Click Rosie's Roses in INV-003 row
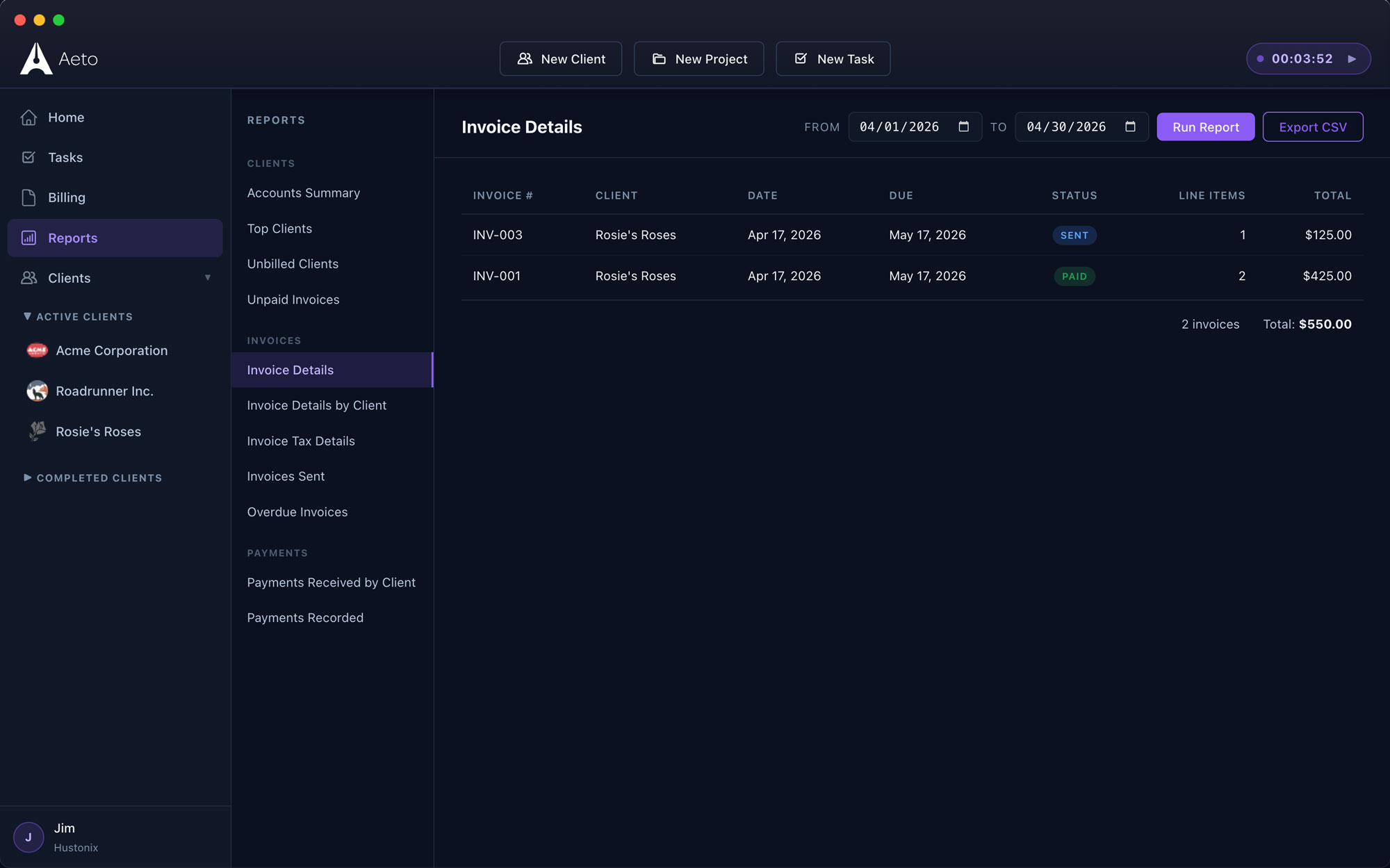 635,235
